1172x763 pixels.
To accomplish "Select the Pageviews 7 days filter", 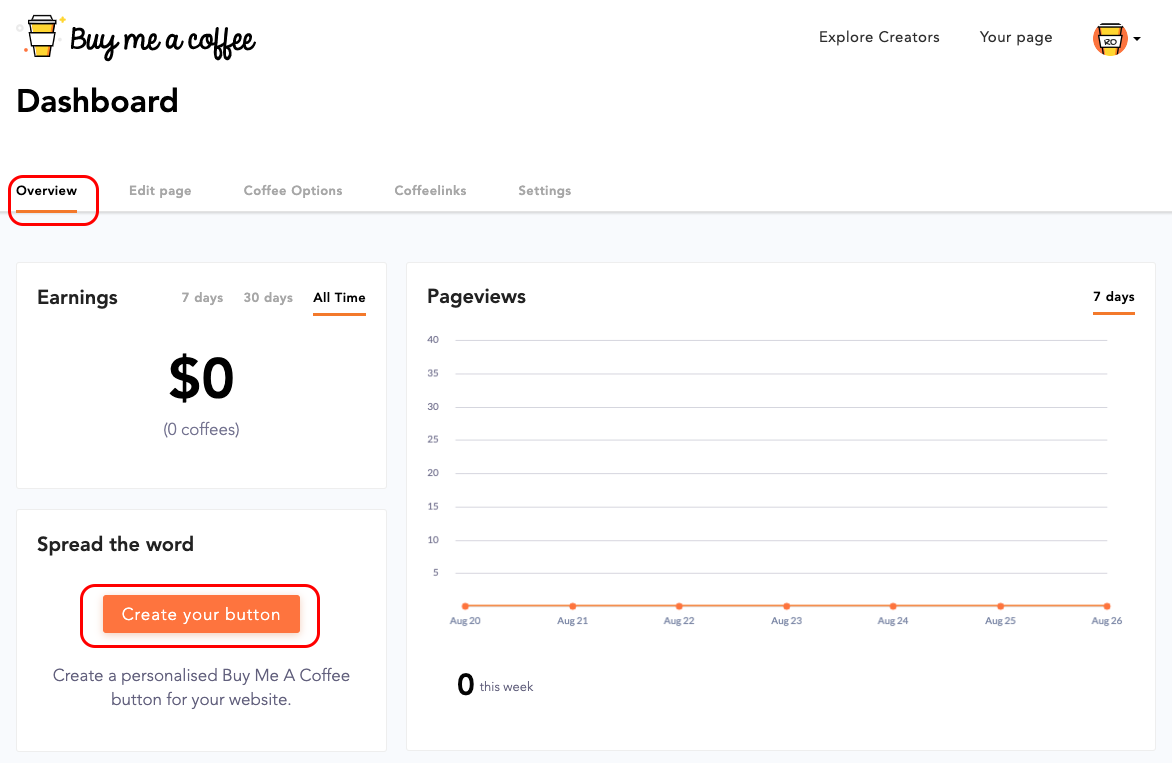I will tap(1114, 297).
